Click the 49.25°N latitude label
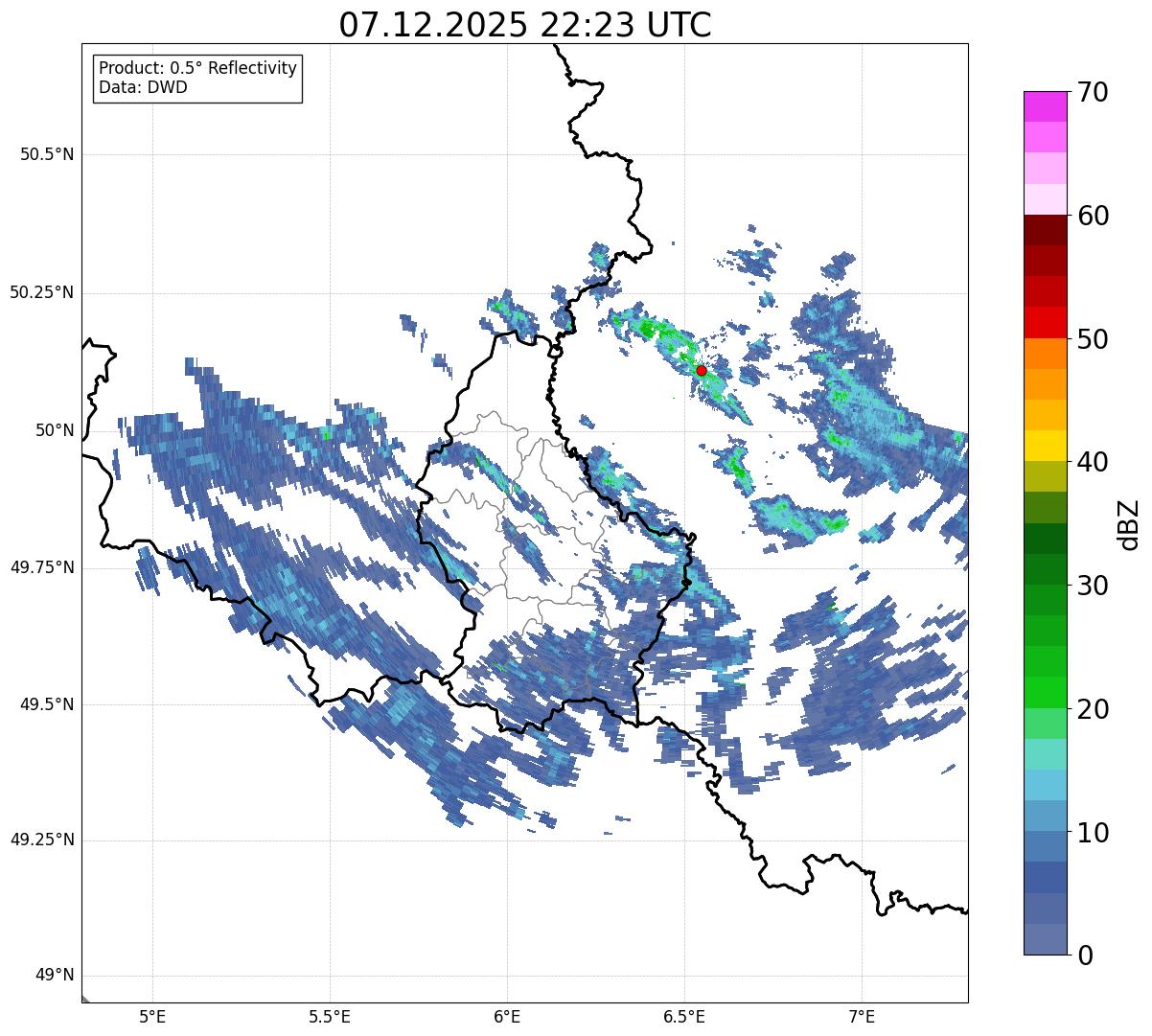 (41, 840)
